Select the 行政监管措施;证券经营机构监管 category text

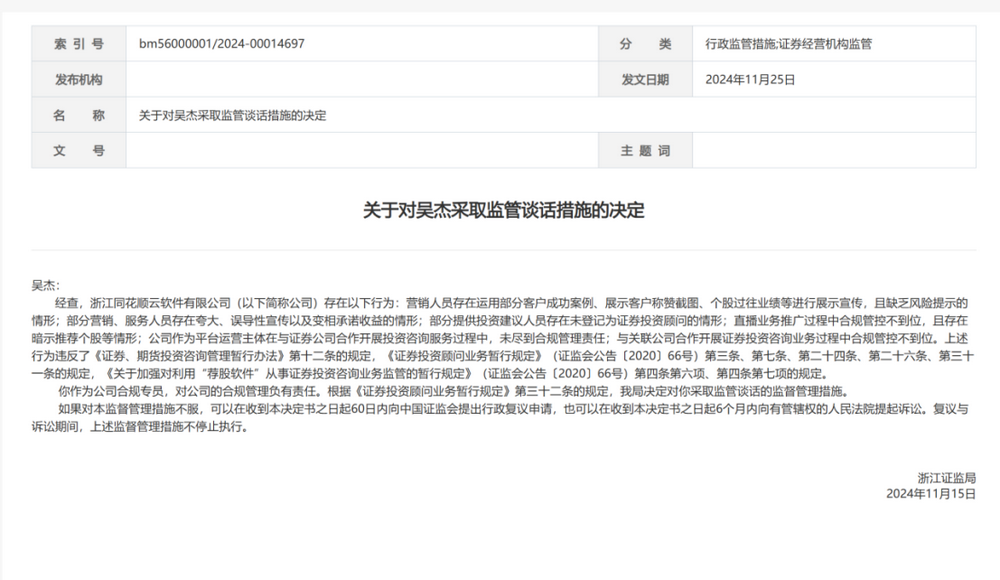pyautogui.click(x=789, y=44)
